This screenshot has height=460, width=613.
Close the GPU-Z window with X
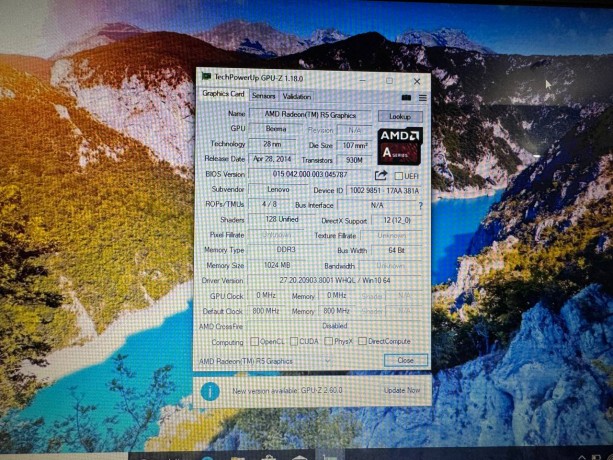pyautogui.click(x=417, y=81)
